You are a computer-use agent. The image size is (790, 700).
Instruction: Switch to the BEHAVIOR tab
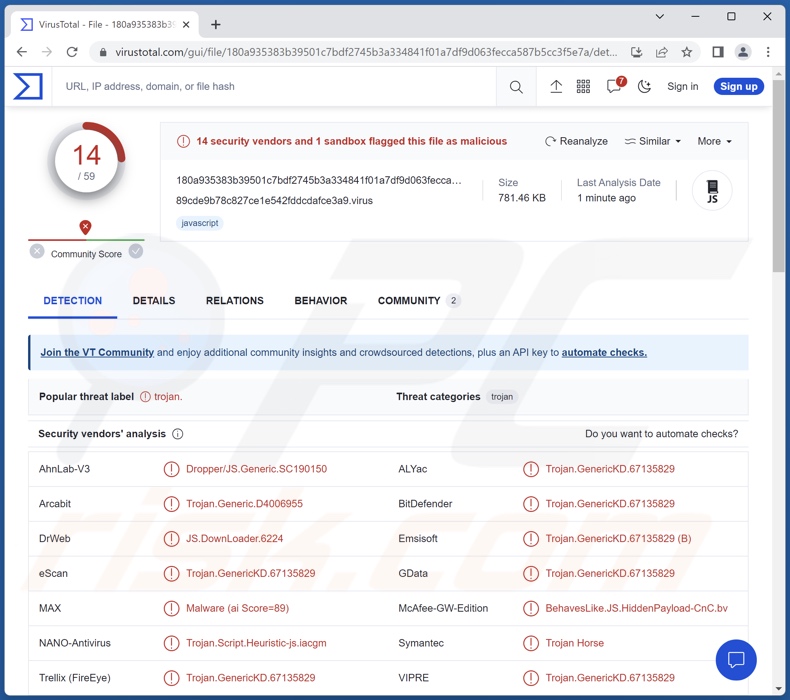pyautogui.click(x=320, y=301)
